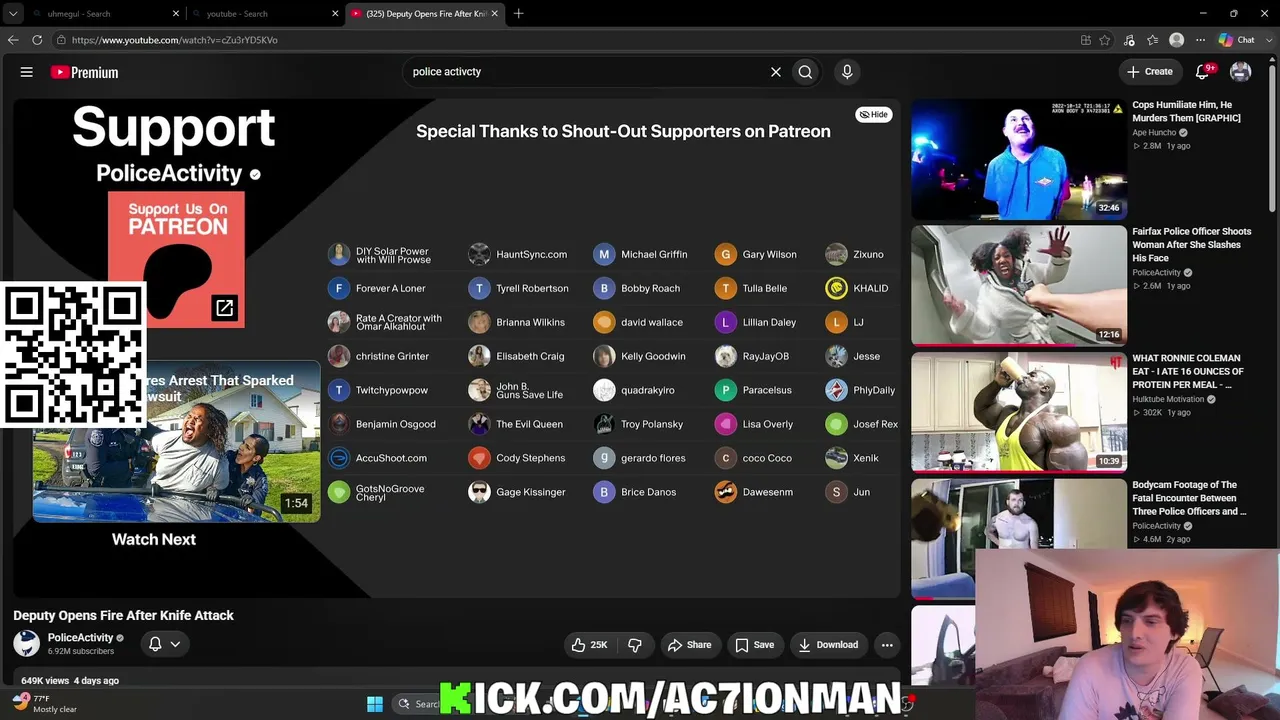Image resolution: width=1280 pixels, height=720 pixels.
Task: Click the supporter name 'KHALID'
Action: click(x=871, y=289)
